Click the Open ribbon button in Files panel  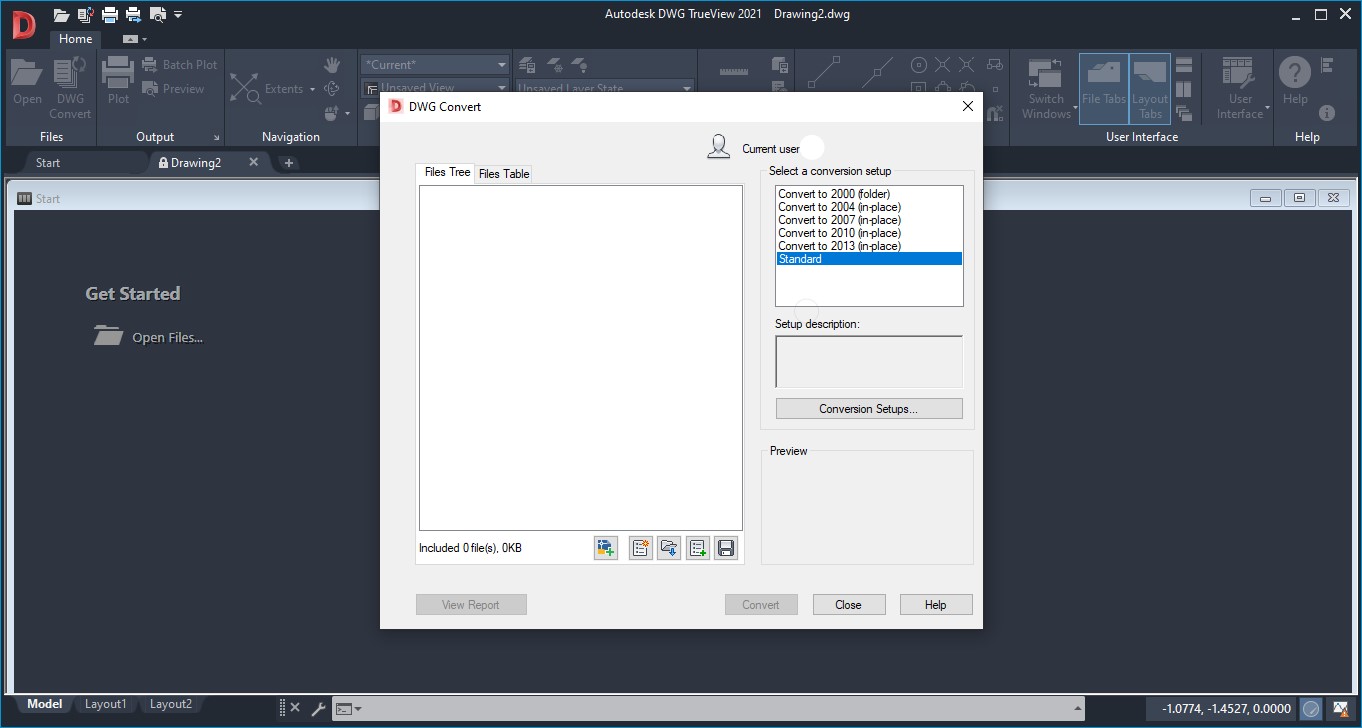[27, 82]
